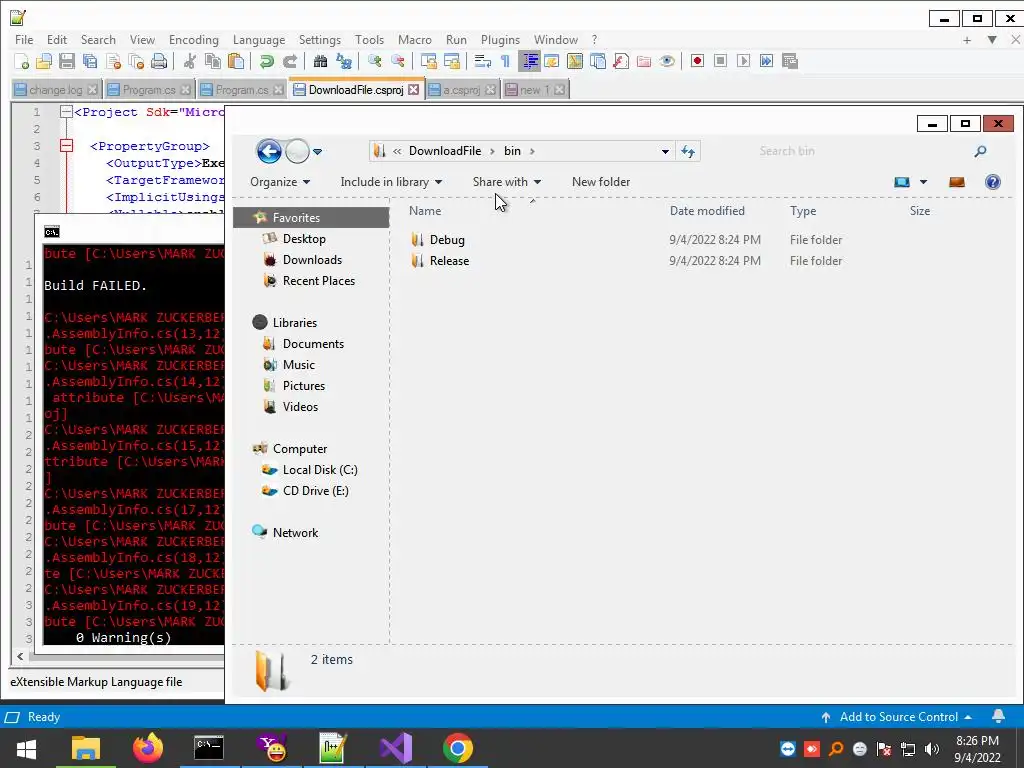Toggle the indent guide toolbar button

(529, 61)
